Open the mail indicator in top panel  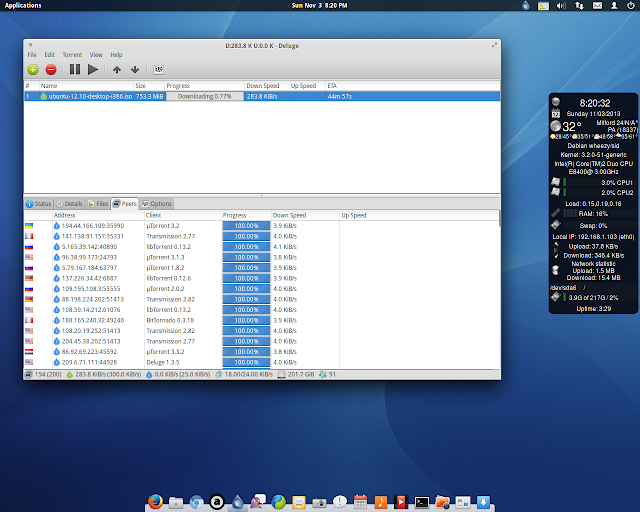click(x=597, y=6)
